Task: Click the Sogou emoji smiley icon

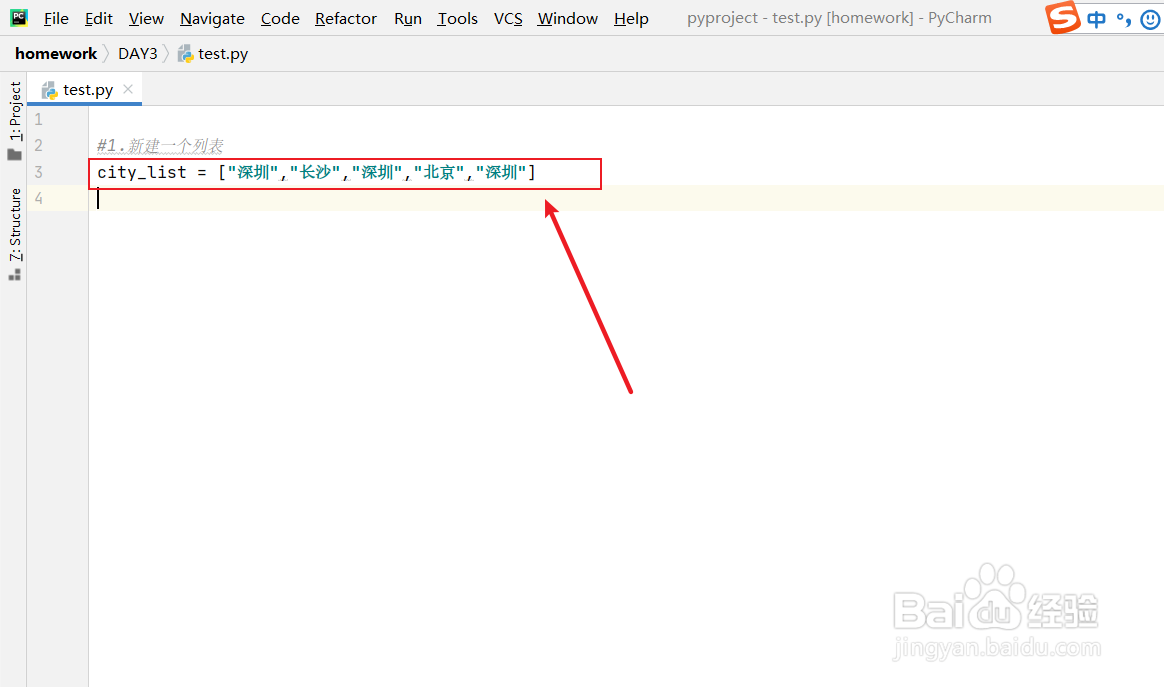Action: 1151,20
